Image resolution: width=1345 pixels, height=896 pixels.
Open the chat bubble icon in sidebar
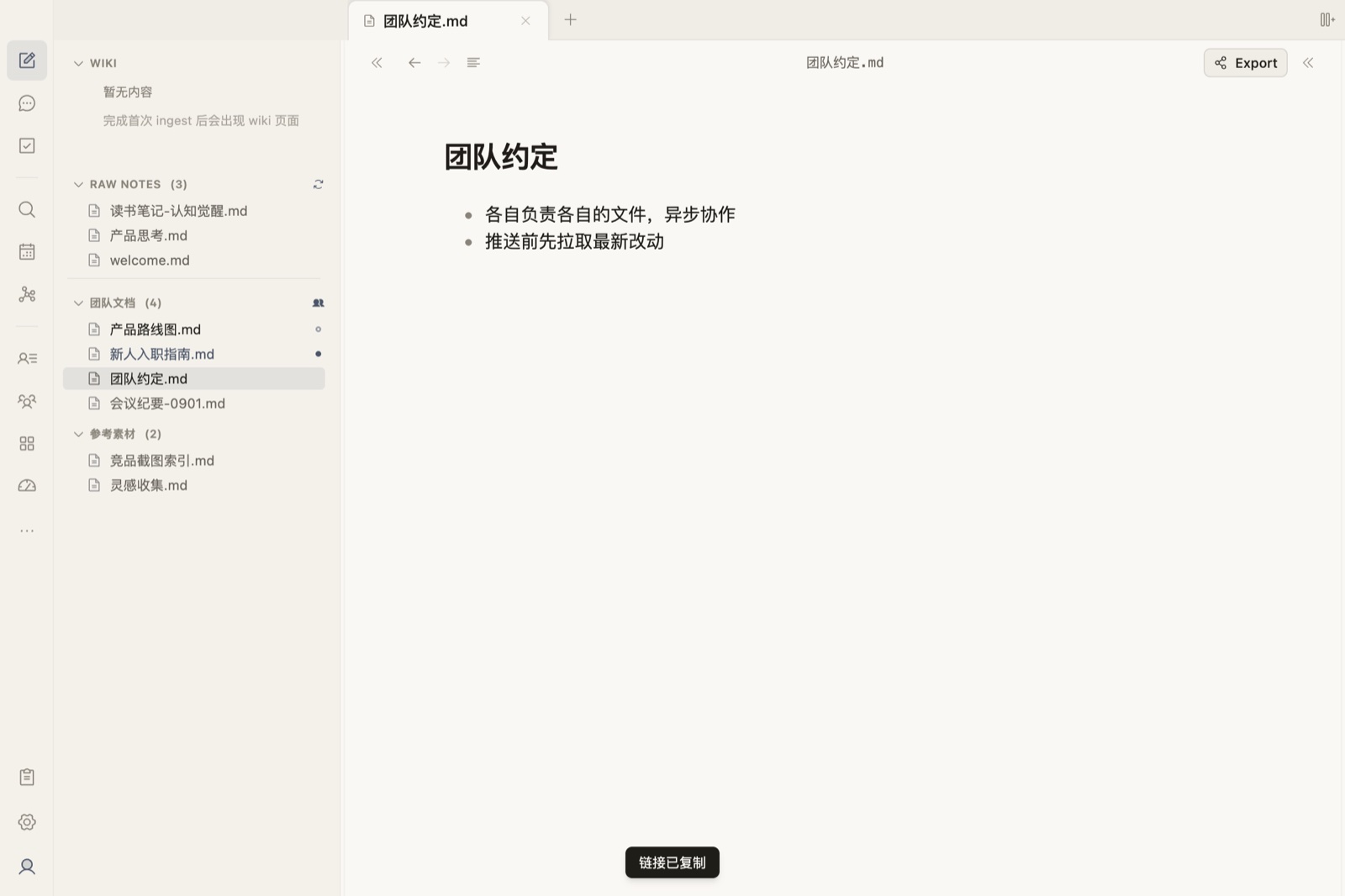pos(27,103)
